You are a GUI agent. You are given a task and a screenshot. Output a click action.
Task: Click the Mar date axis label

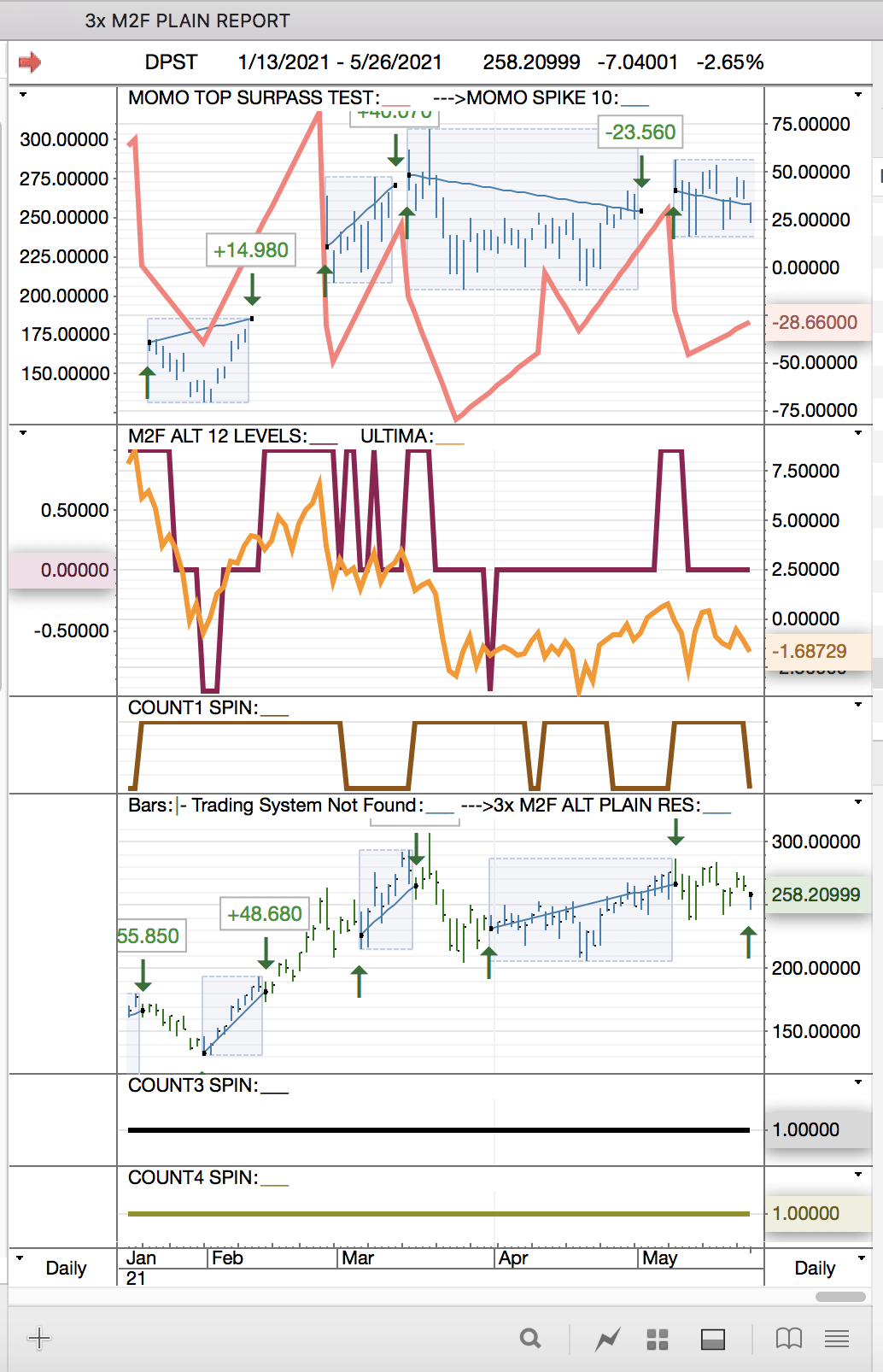[x=358, y=1258]
